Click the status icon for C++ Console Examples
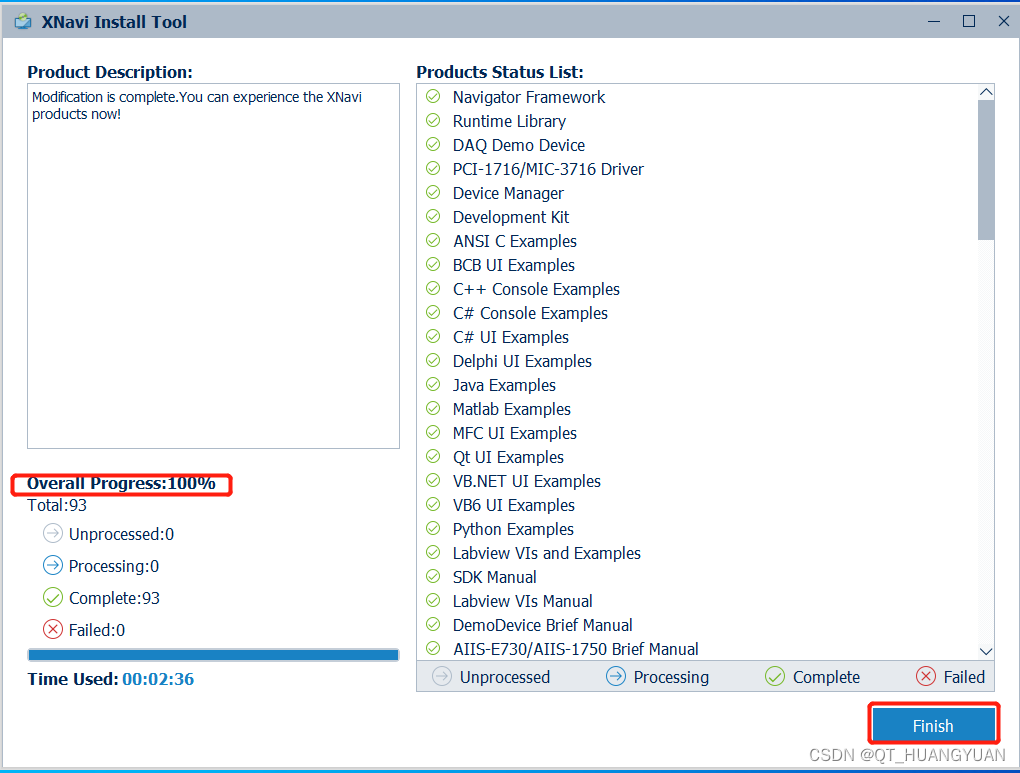Viewport: 1020px width, 773px height. coord(433,288)
